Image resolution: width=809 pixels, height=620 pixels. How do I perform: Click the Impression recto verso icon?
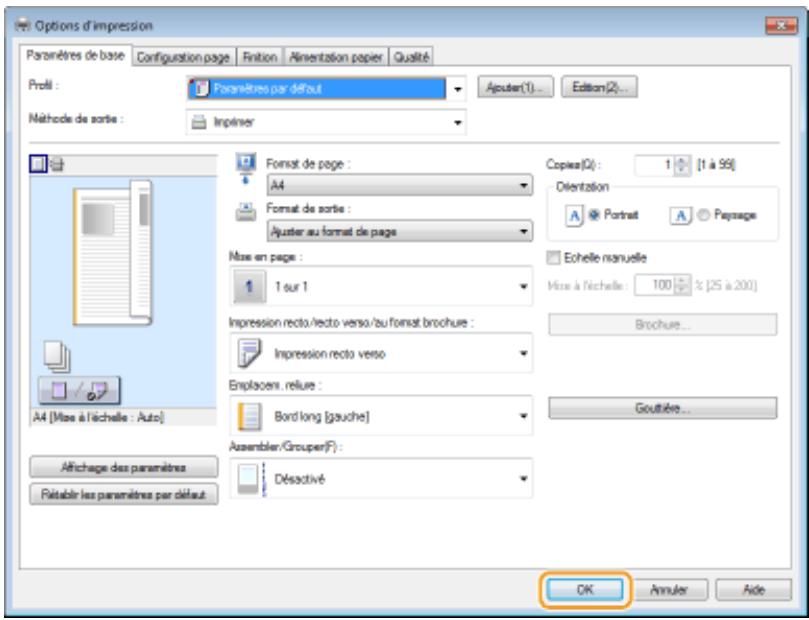(249, 353)
